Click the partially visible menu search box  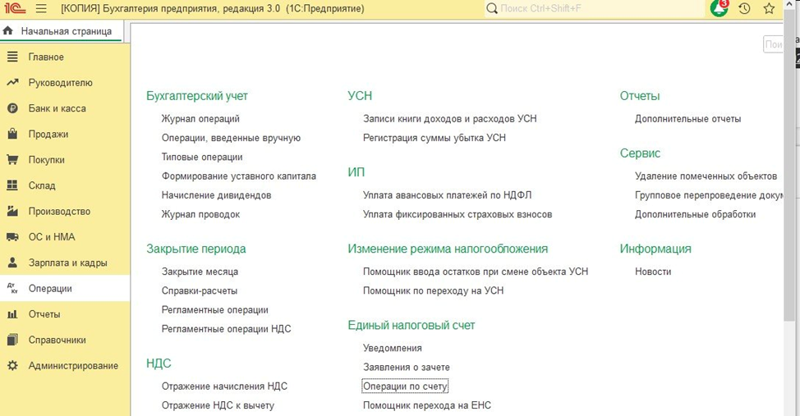coord(773,44)
